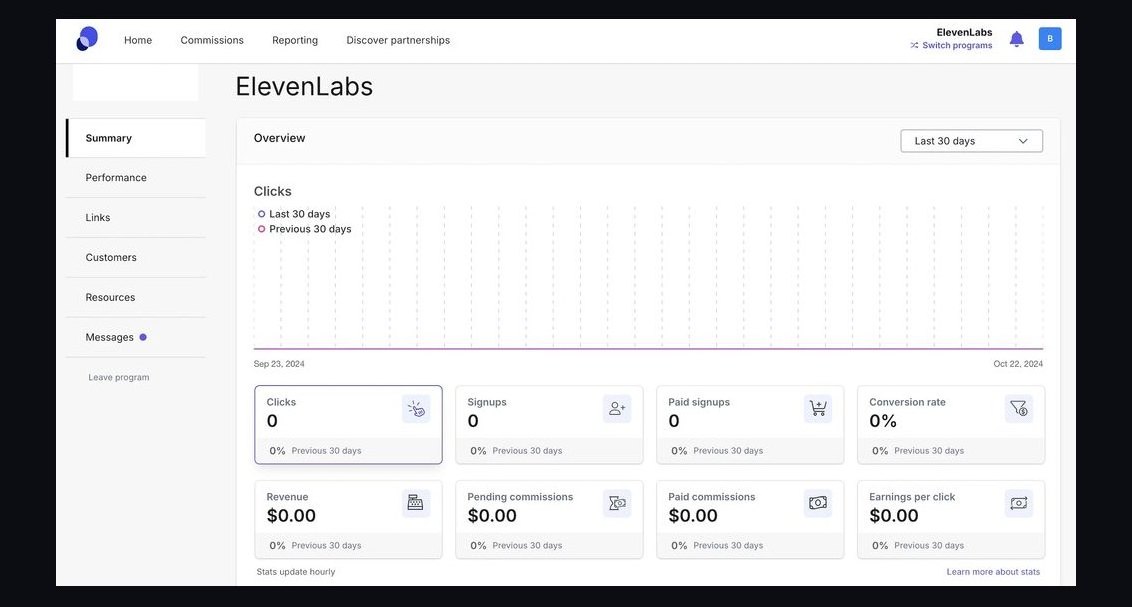Viewport: 1132px width, 607px height.
Task: Select the Performance sidebar tab
Action: pyautogui.click(x=136, y=178)
